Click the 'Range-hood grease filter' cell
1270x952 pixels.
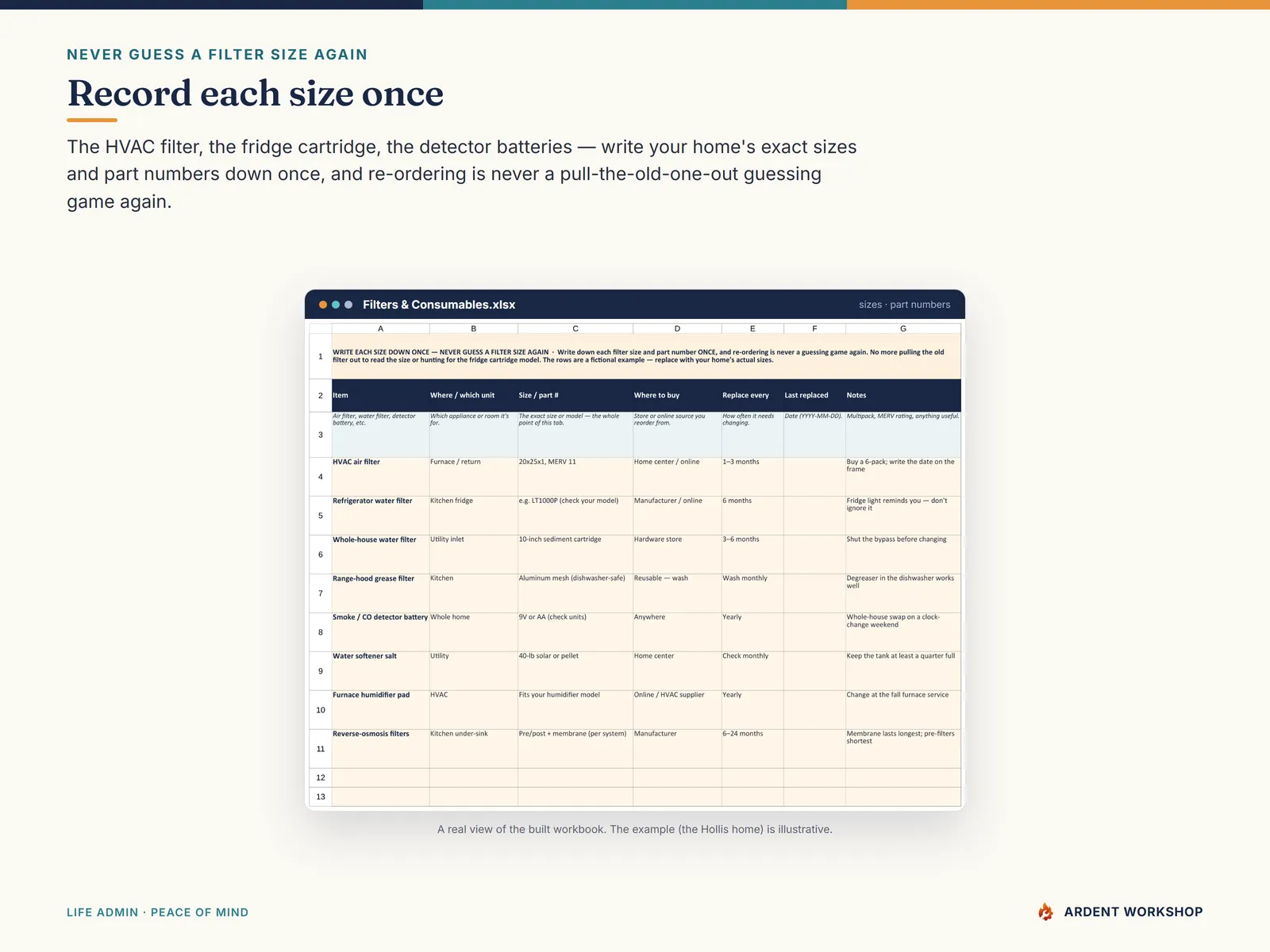click(x=381, y=593)
